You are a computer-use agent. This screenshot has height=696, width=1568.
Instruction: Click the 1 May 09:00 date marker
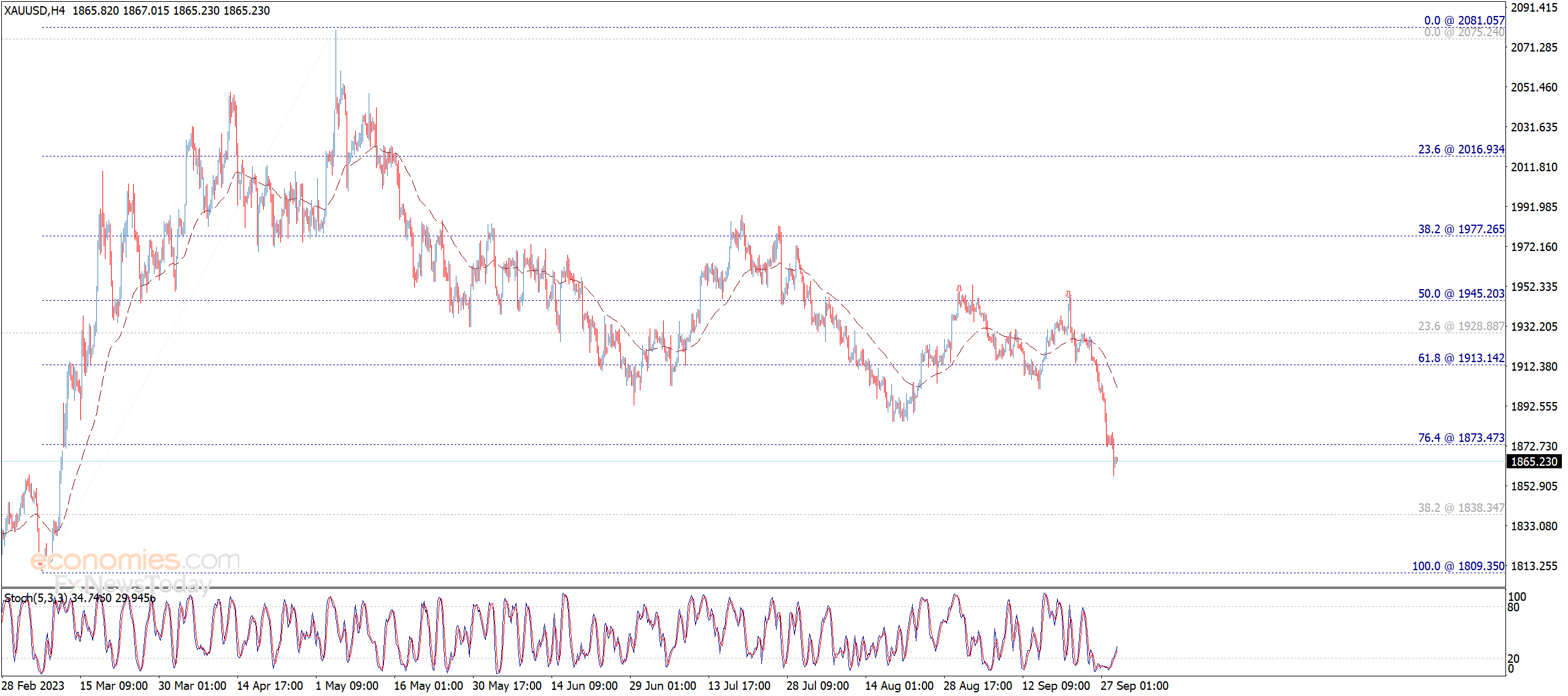[347, 686]
